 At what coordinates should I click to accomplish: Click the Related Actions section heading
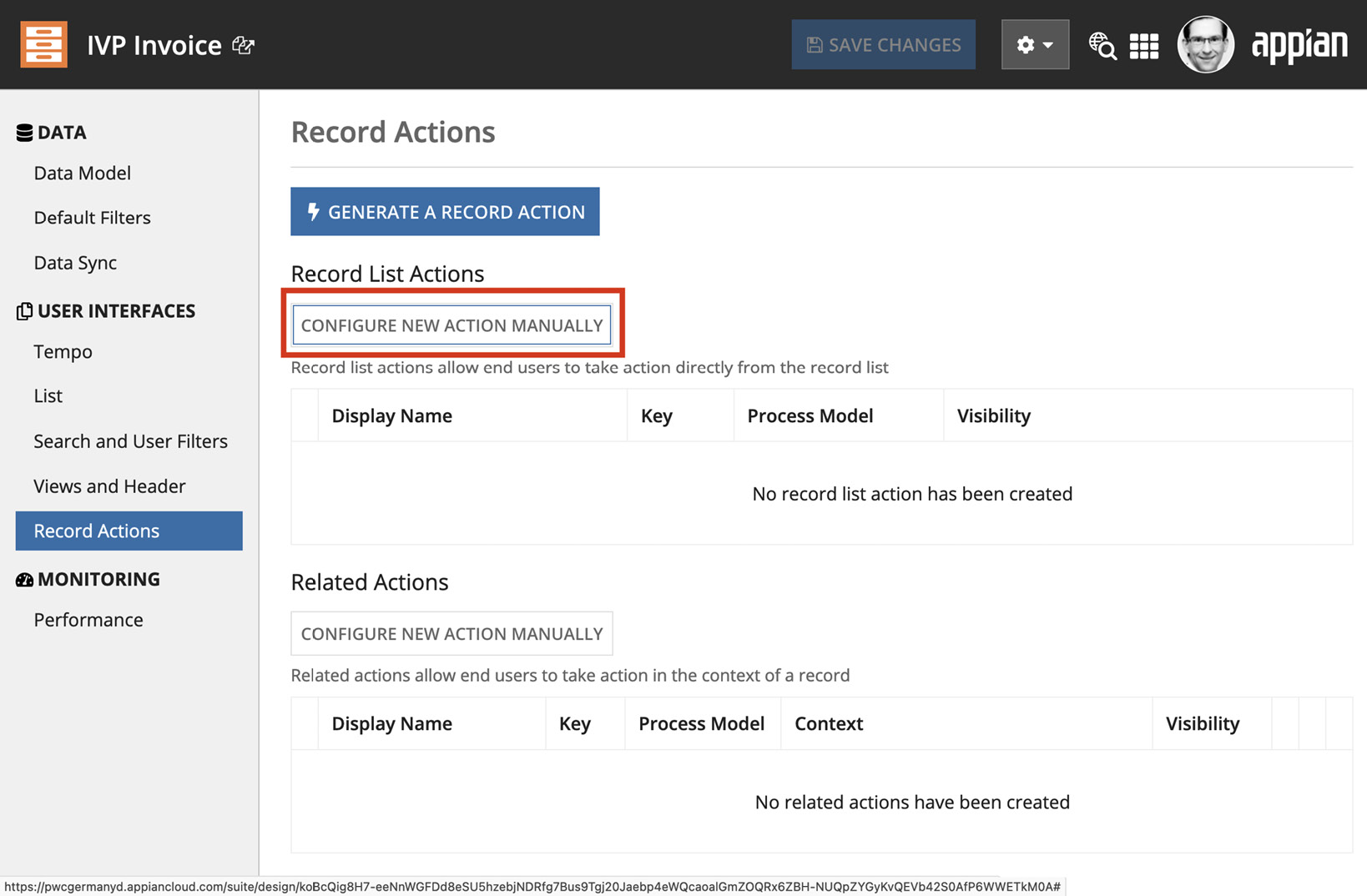point(370,582)
